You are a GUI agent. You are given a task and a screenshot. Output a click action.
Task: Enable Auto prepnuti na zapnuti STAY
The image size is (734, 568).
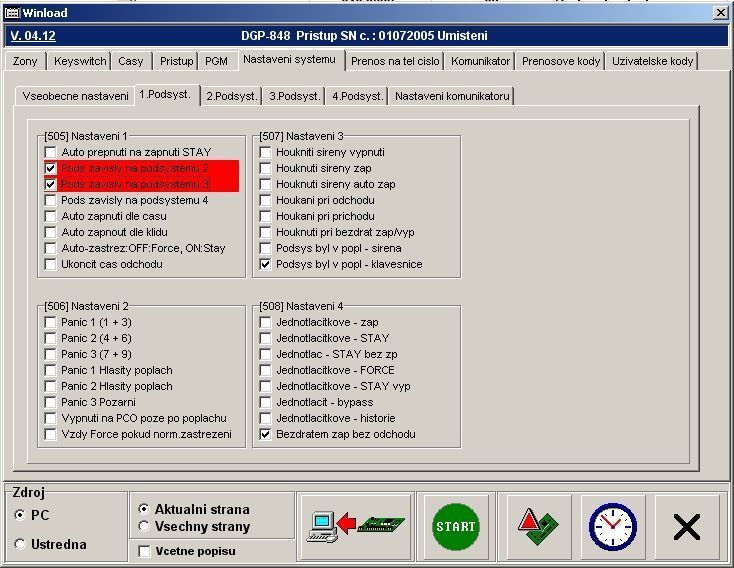pyautogui.click(x=51, y=152)
